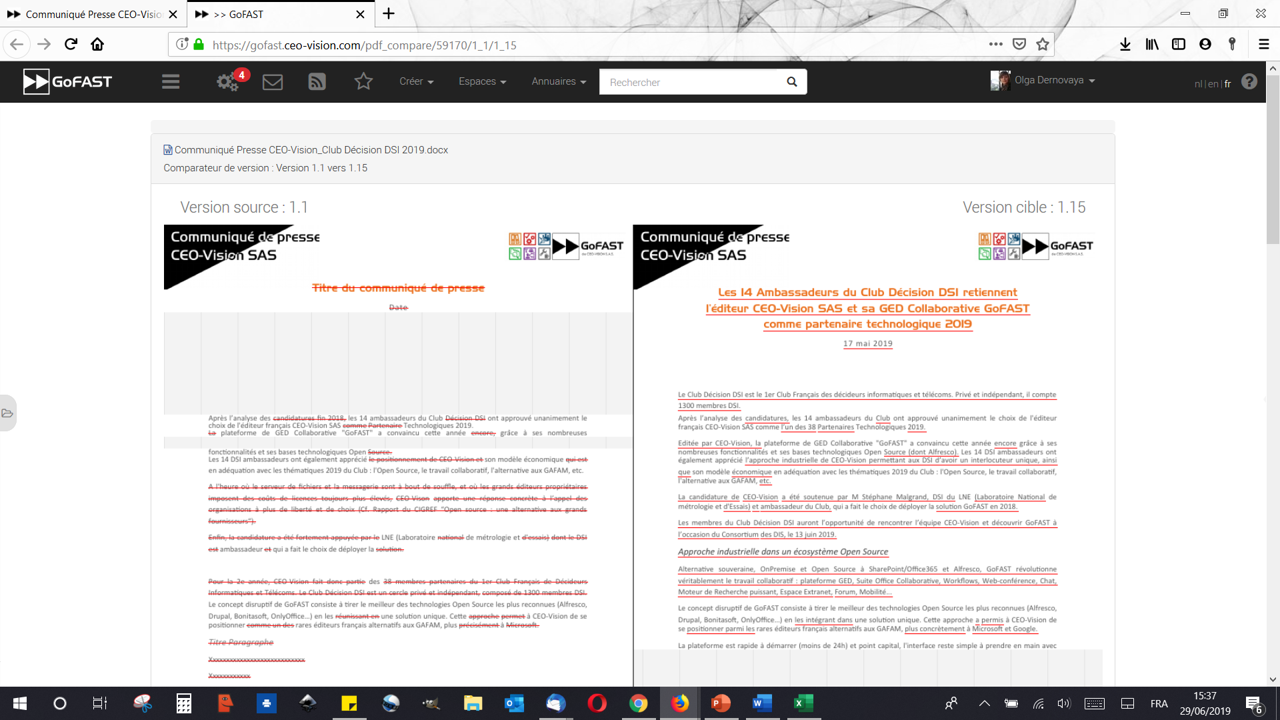Switch language to fr
1280x720 pixels.
[1228, 84]
